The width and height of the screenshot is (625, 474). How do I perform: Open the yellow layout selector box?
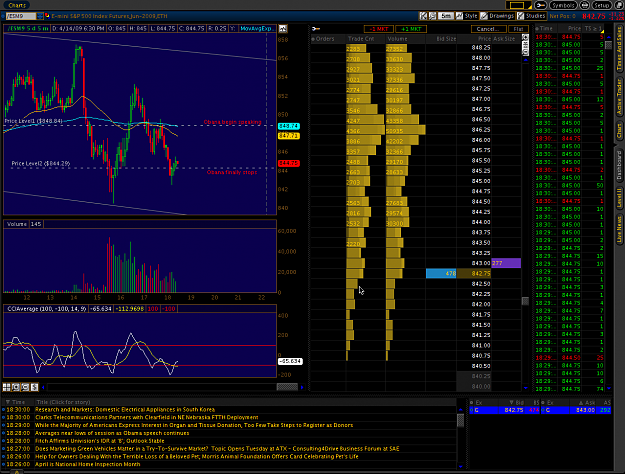click(517, 5)
